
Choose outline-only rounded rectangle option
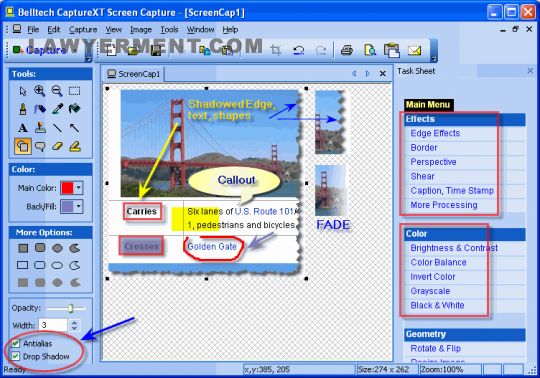click(40, 265)
